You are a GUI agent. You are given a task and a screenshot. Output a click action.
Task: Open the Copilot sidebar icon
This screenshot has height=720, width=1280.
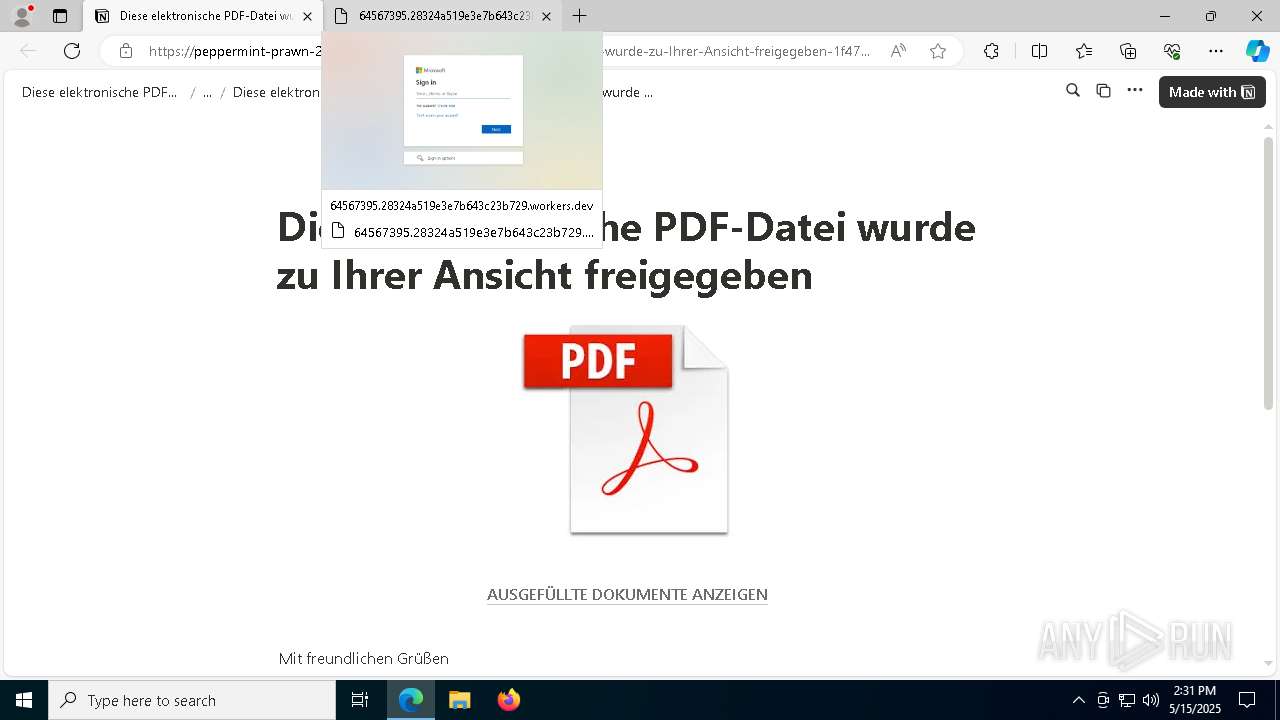1257,51
